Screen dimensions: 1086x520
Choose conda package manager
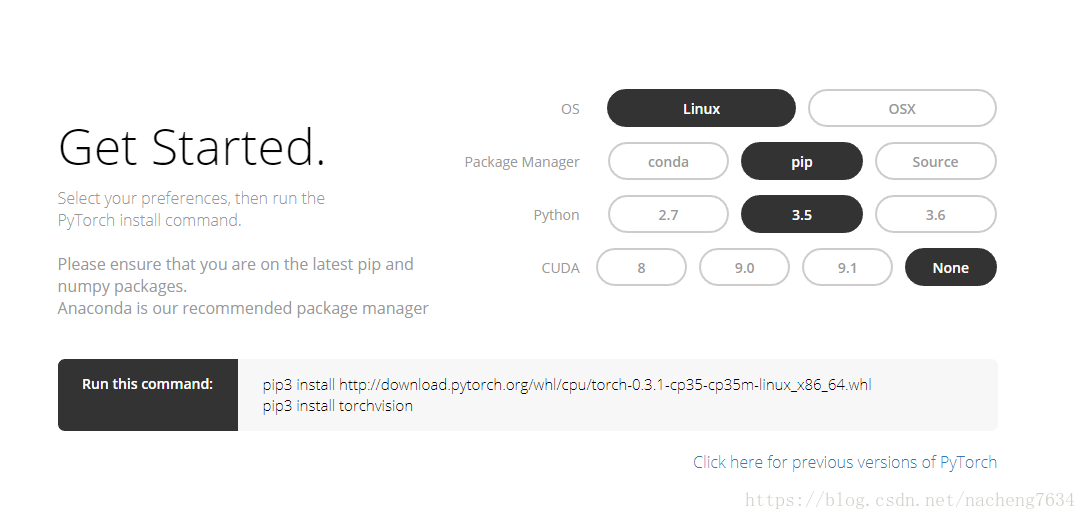coord(668,161)
